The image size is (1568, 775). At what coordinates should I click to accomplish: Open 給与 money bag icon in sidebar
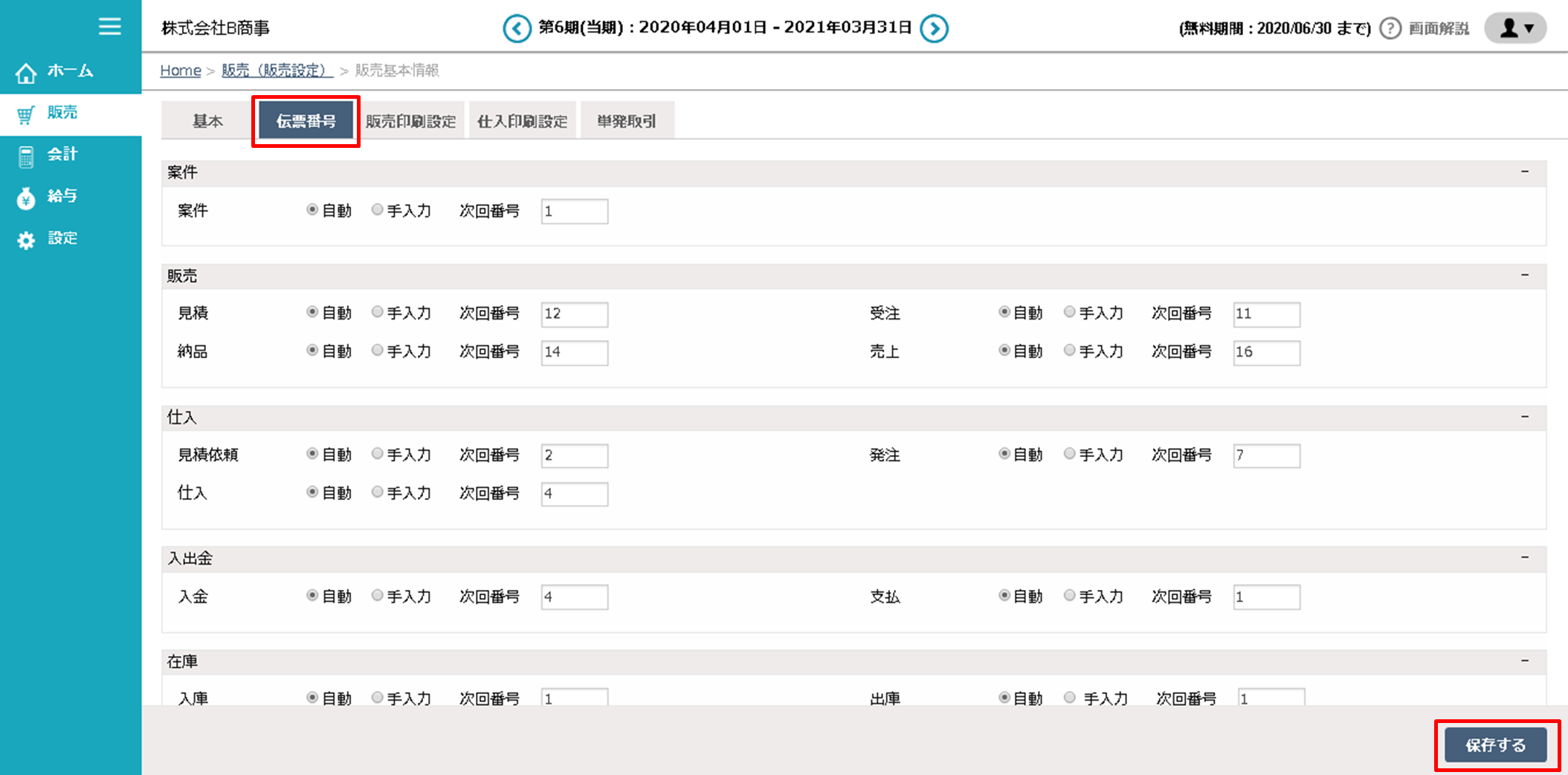pyautogui.click(x=26, y=198)
